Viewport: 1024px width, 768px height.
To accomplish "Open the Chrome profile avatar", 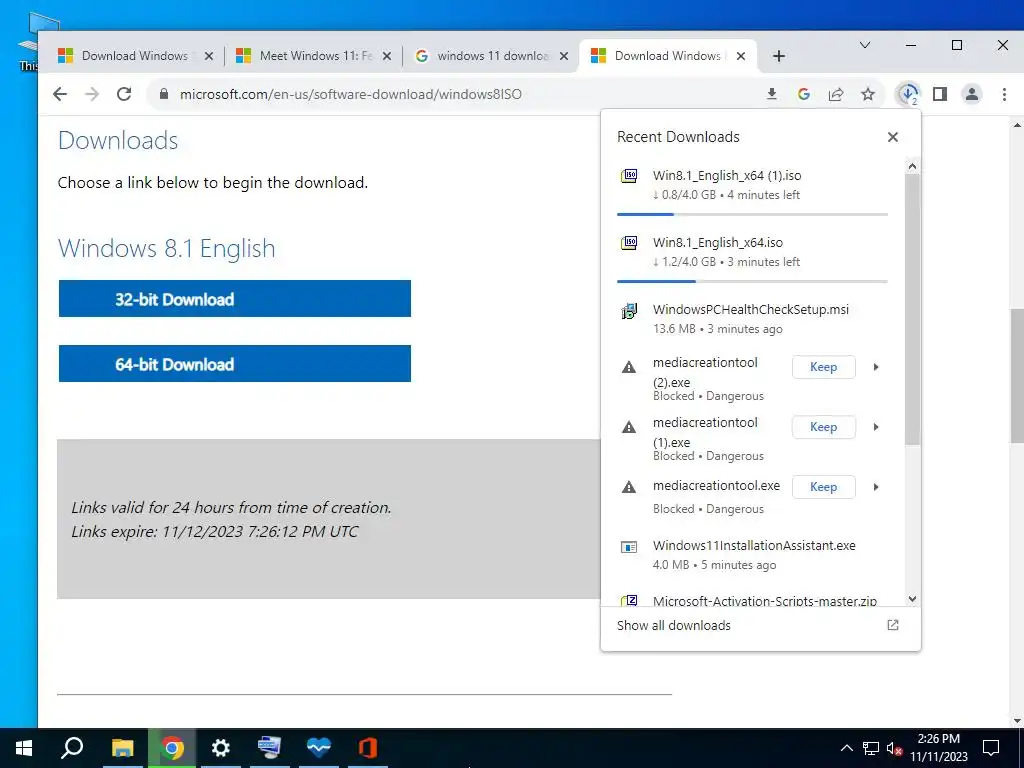I will click(x=972, y=94).
